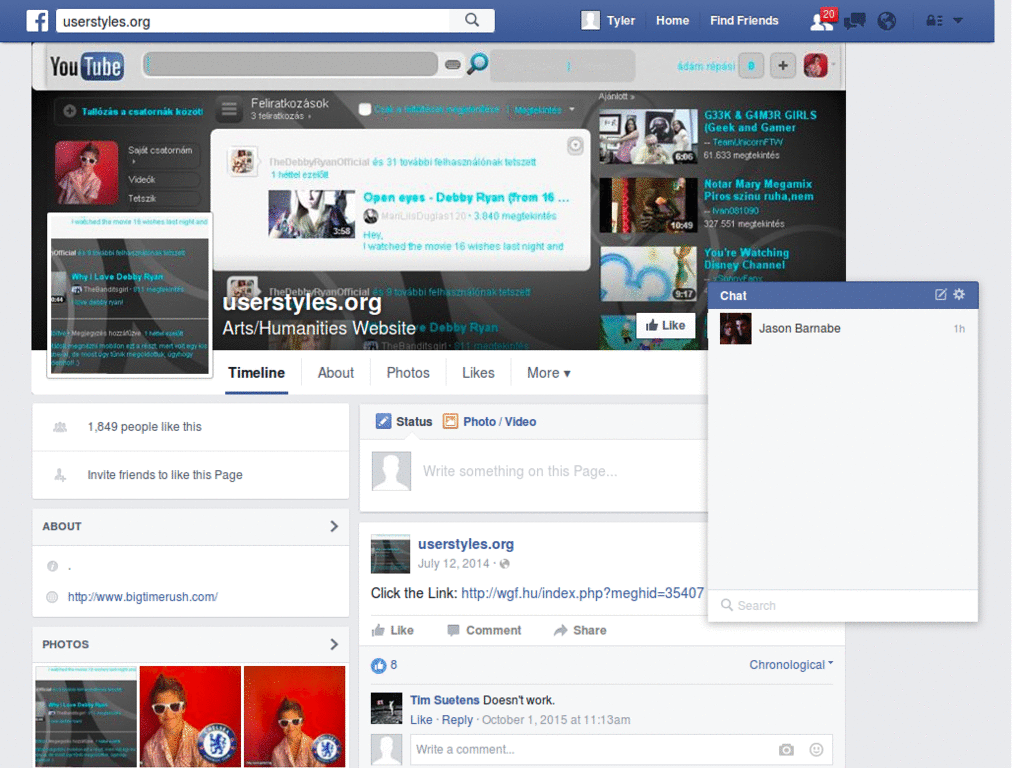Click the post's public audience globe icon
Image resolution: width=1024 pixels, height=768 pixels.
505,564
